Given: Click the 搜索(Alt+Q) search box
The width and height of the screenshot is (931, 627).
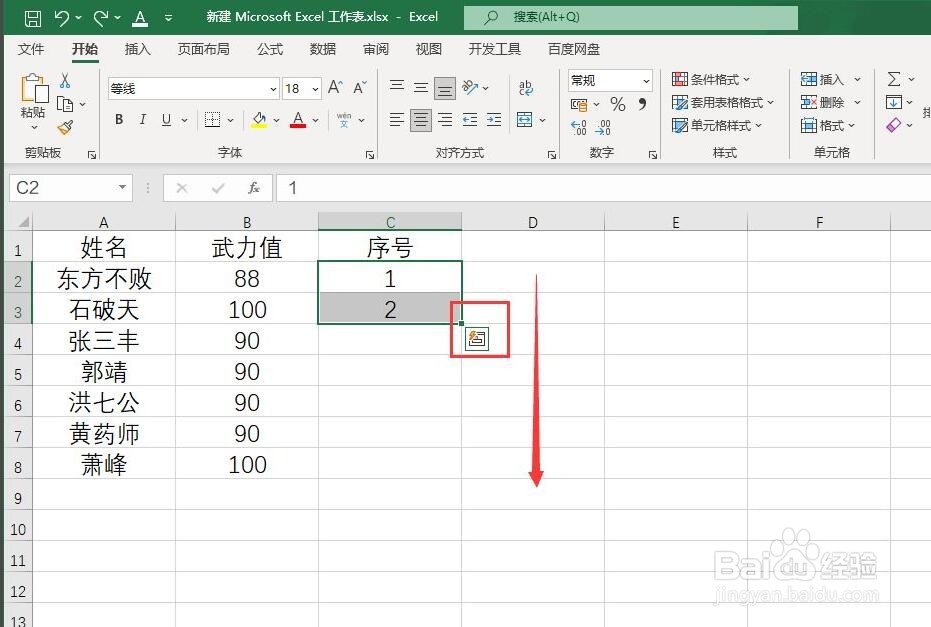Looking at the screenshot, I should (631, 17).
